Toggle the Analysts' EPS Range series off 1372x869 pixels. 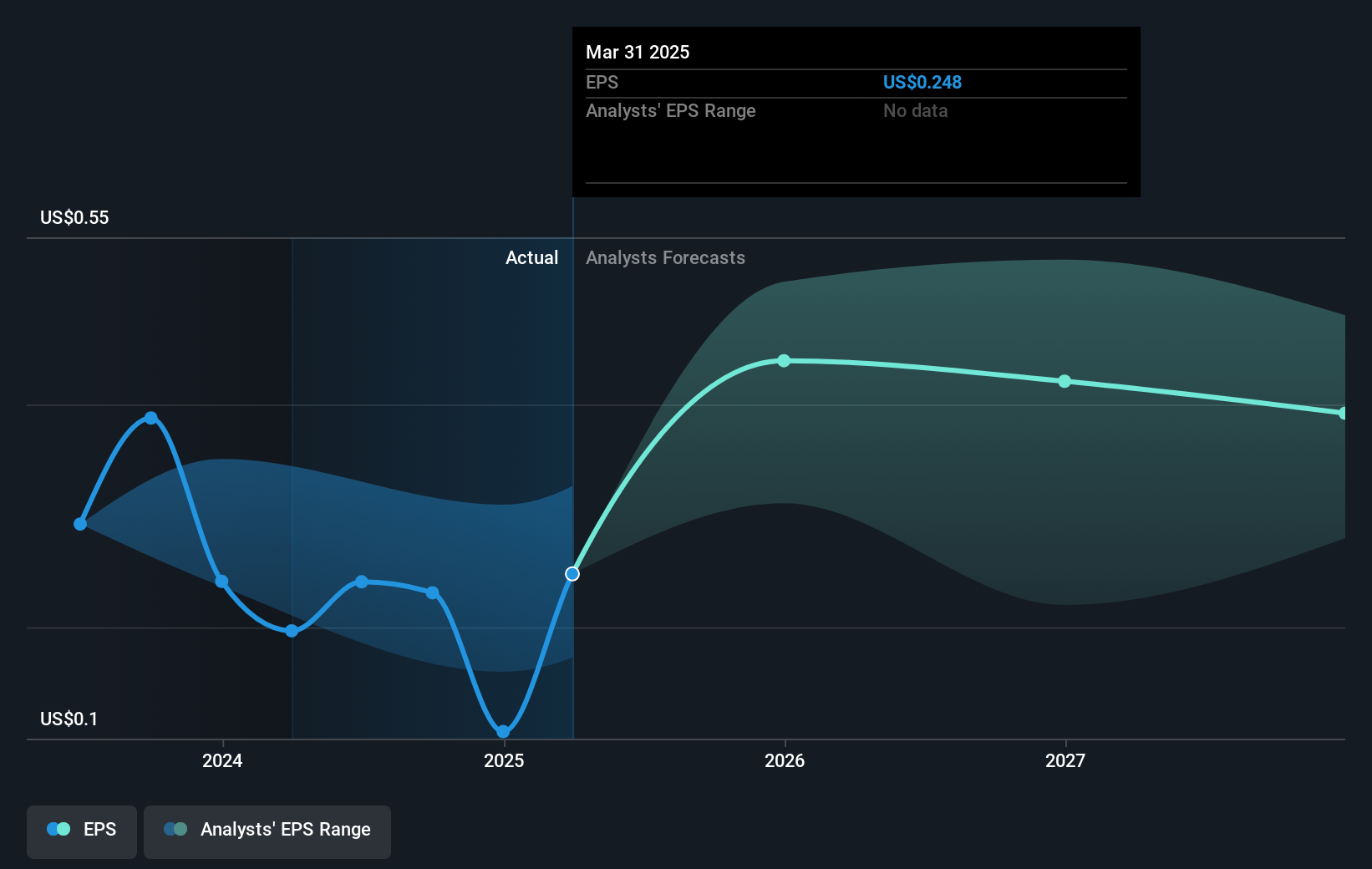tap(267, 829)
